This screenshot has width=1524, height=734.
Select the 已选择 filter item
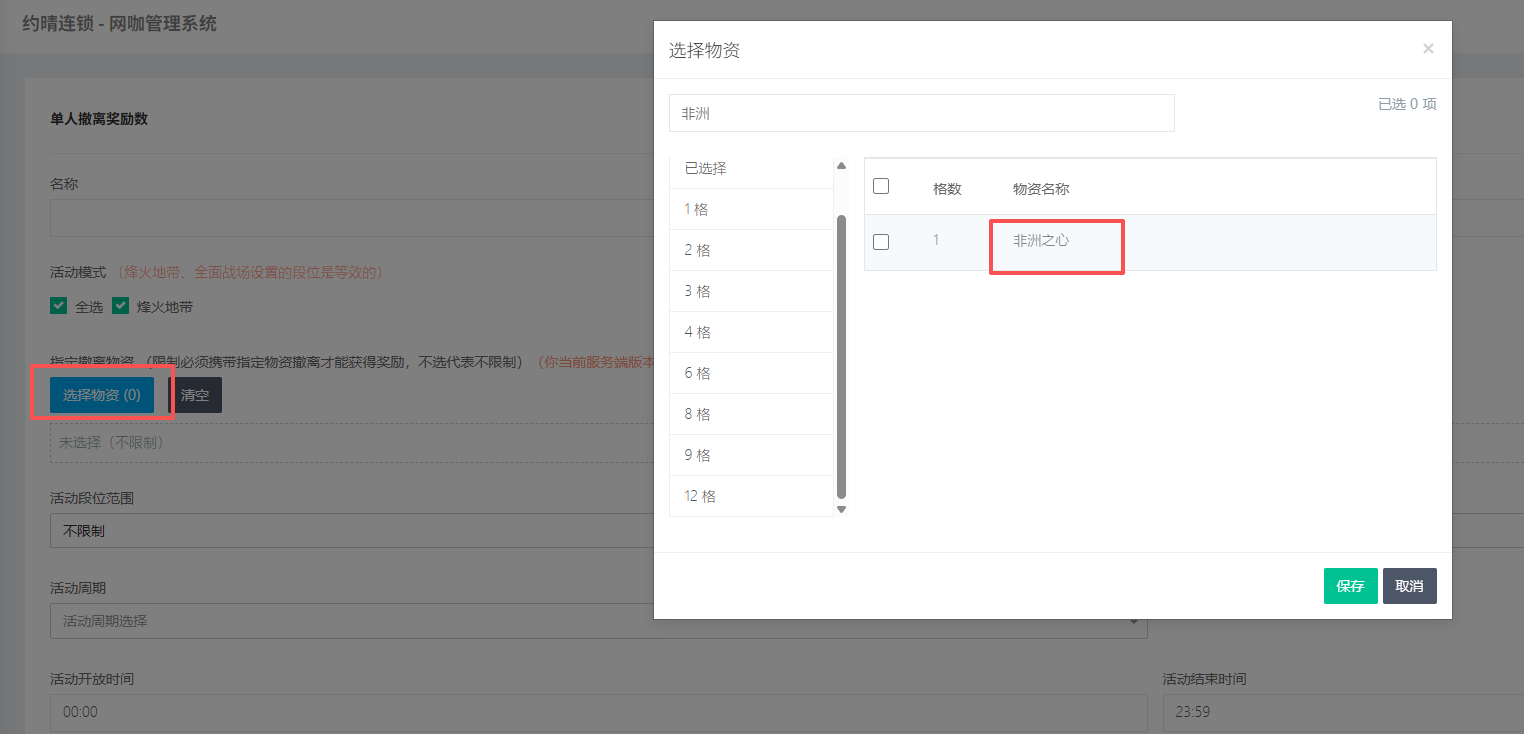[751, 169]
